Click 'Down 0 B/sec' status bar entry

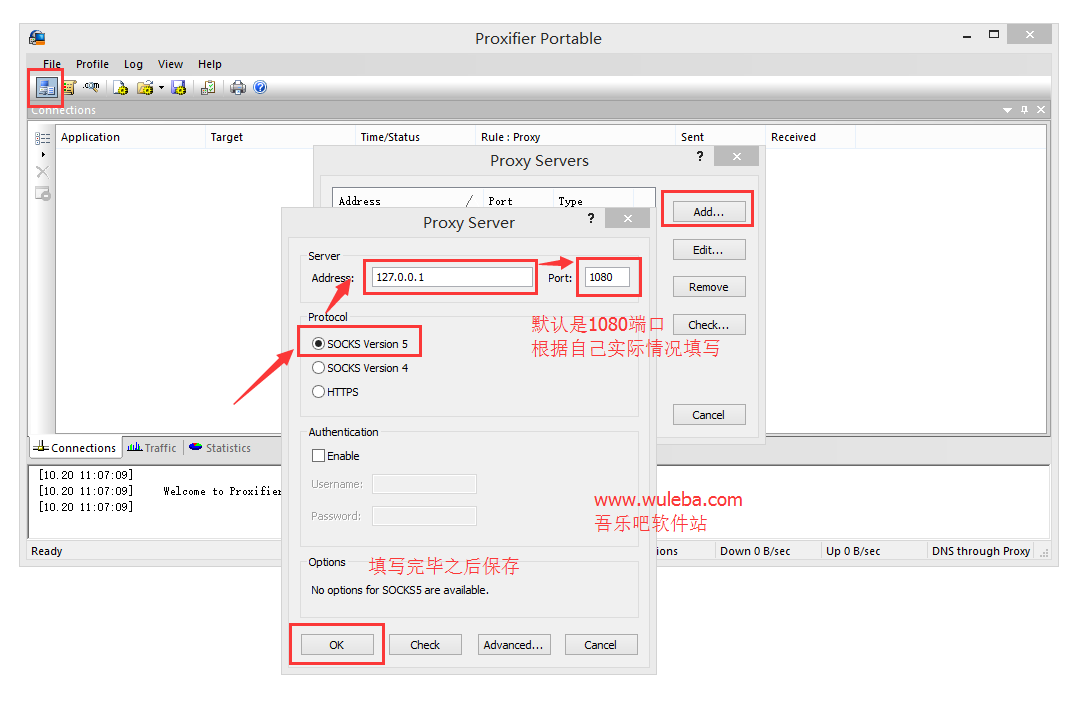755,551
